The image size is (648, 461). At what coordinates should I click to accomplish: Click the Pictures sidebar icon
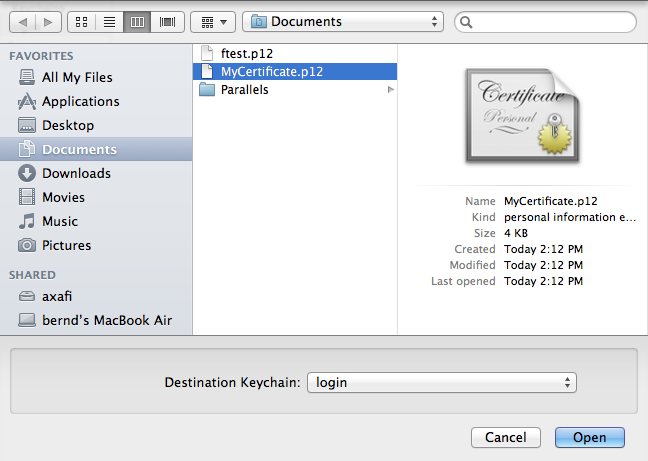[x=27, y=245]
